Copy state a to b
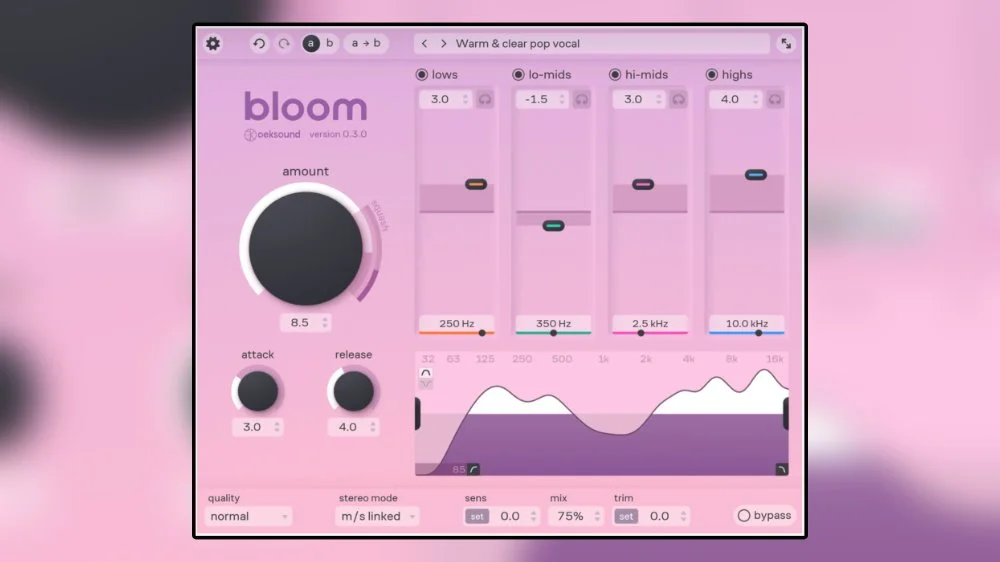 point(366,43)
